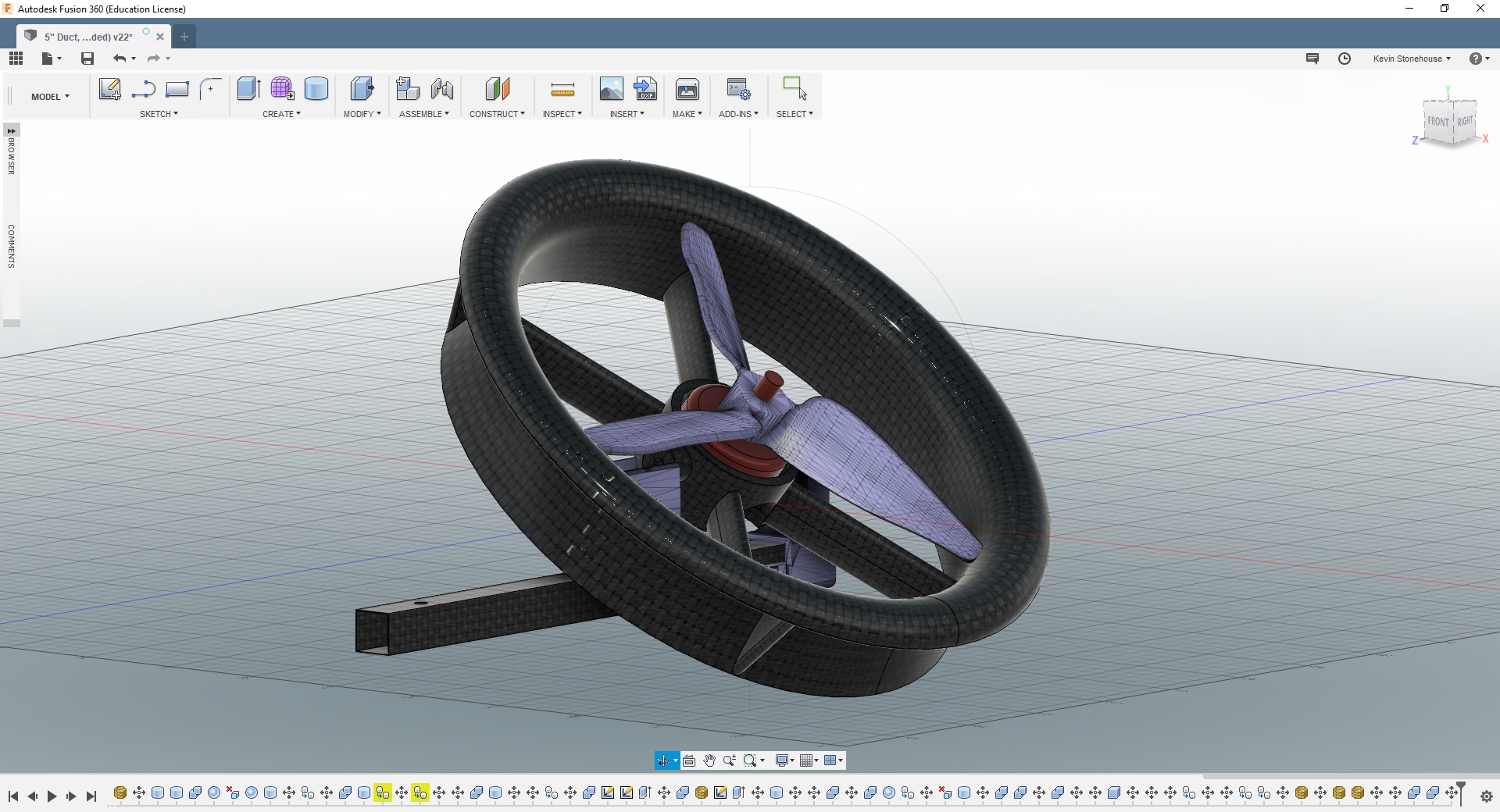Select the New Component tool
Viewport: 1500px width, 812px height.
coord(407,89)
